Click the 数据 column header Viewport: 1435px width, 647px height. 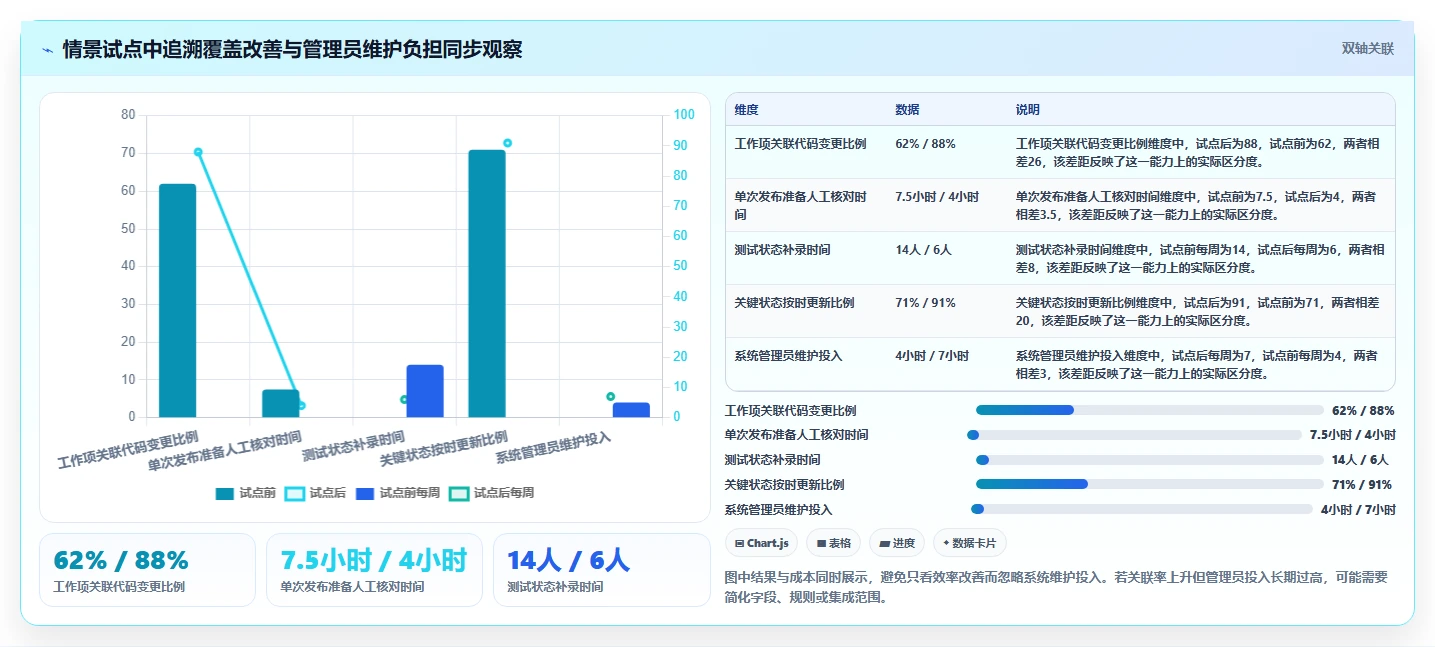pyautogui.click(x=907, y=110)
